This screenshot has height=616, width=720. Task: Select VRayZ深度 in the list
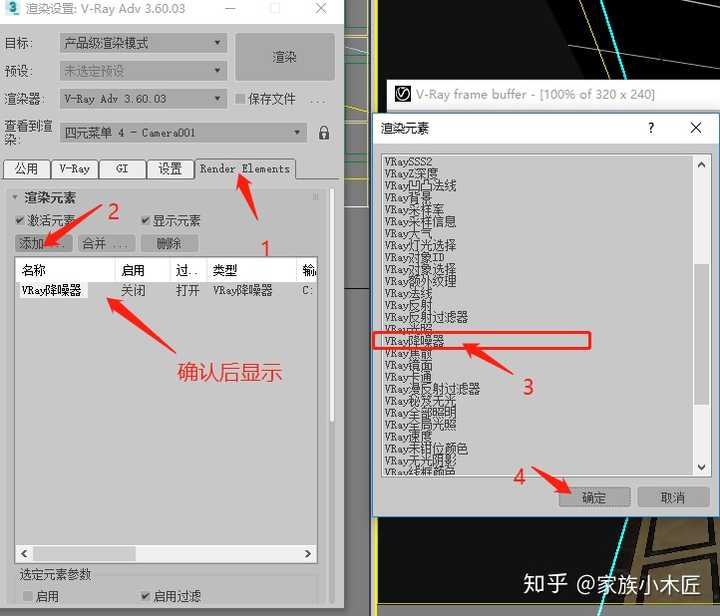pyautogui.click(x=411, y=174)
